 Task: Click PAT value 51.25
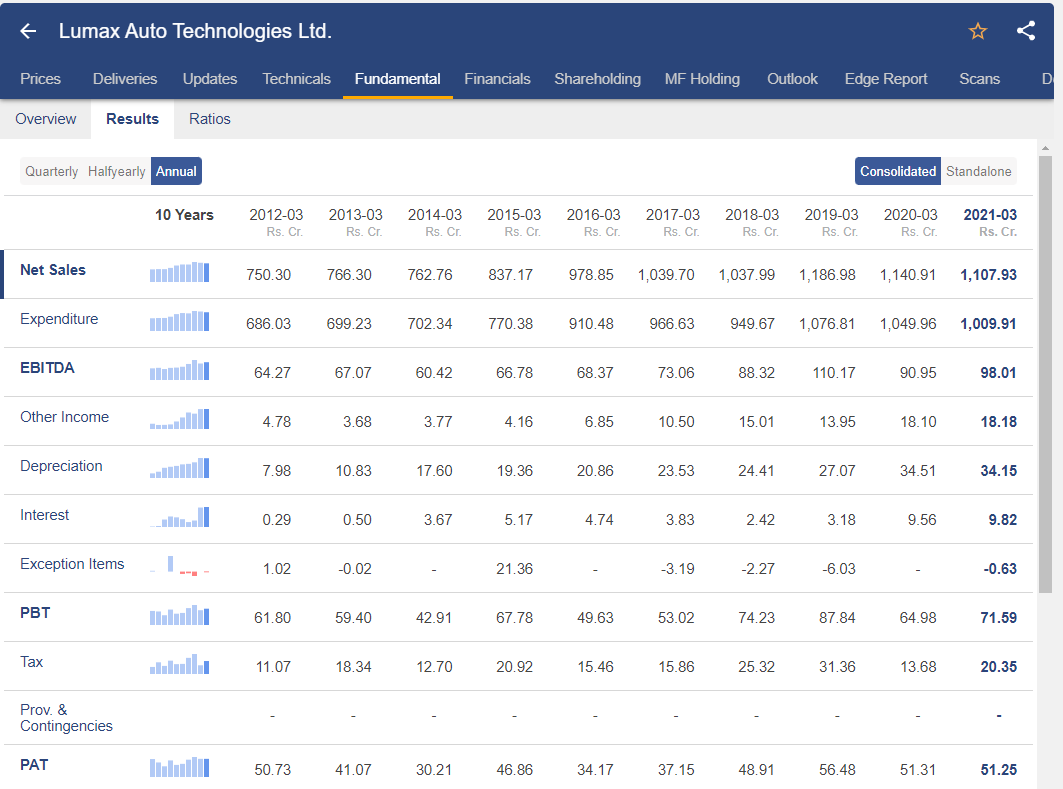tap(999, 769)
